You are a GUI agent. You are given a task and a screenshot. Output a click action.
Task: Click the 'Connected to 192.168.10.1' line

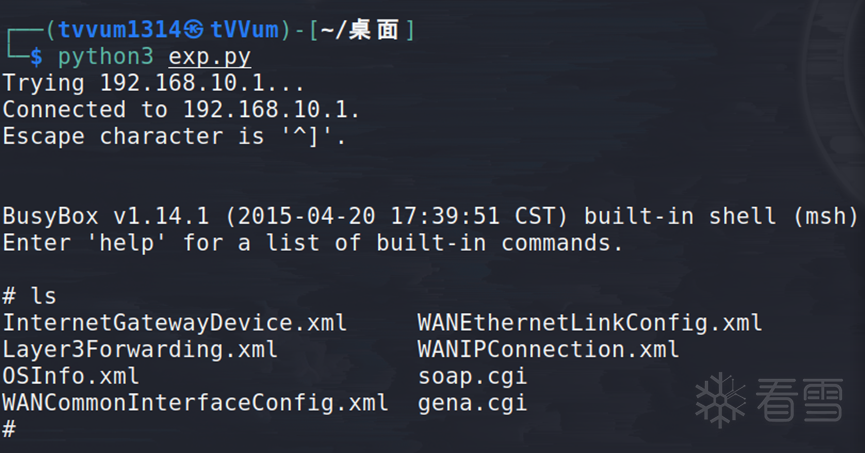click(x=181, y=110)
